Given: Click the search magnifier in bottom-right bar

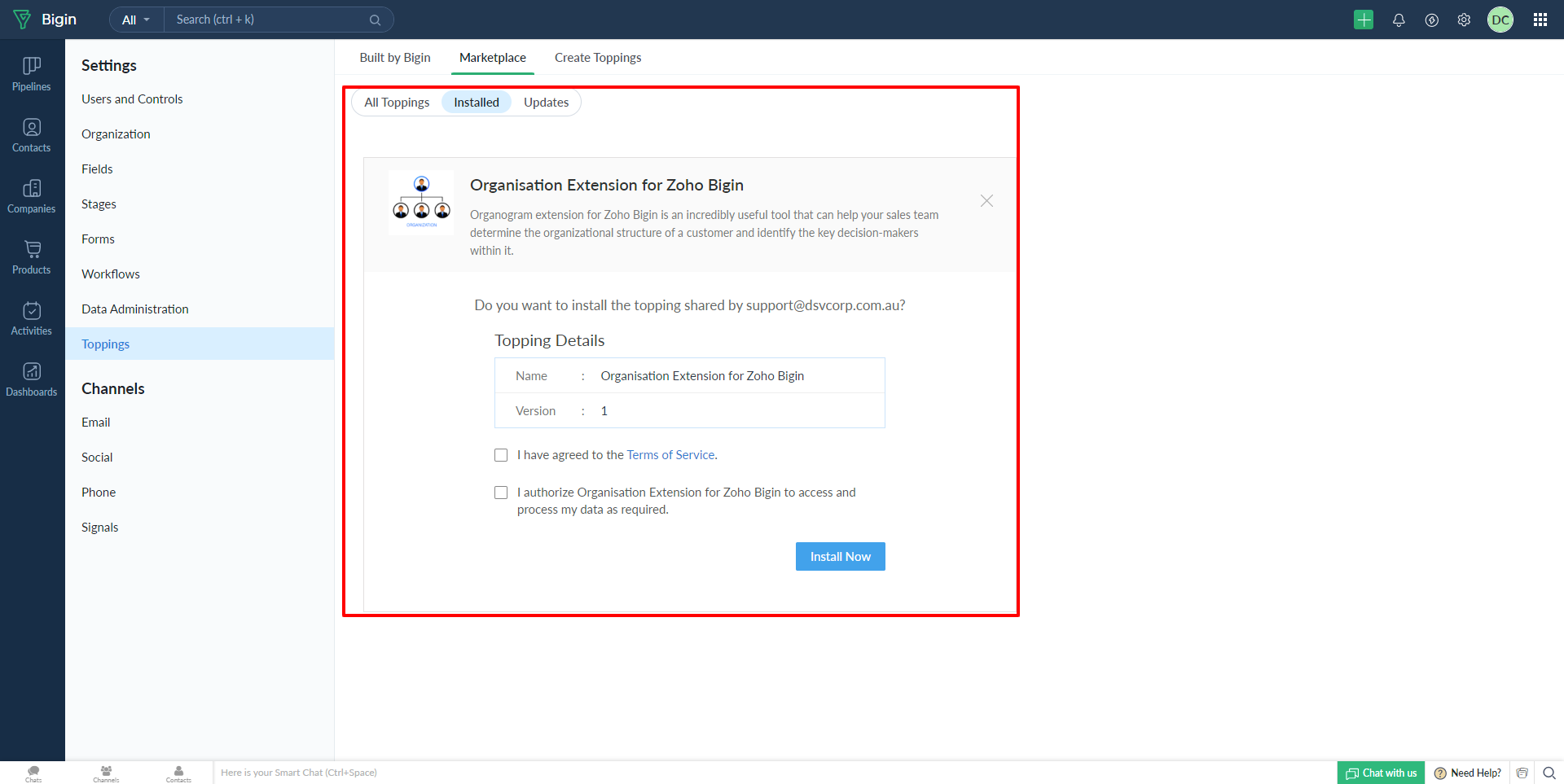Looking at the screenshot, I should point(1549,773).
